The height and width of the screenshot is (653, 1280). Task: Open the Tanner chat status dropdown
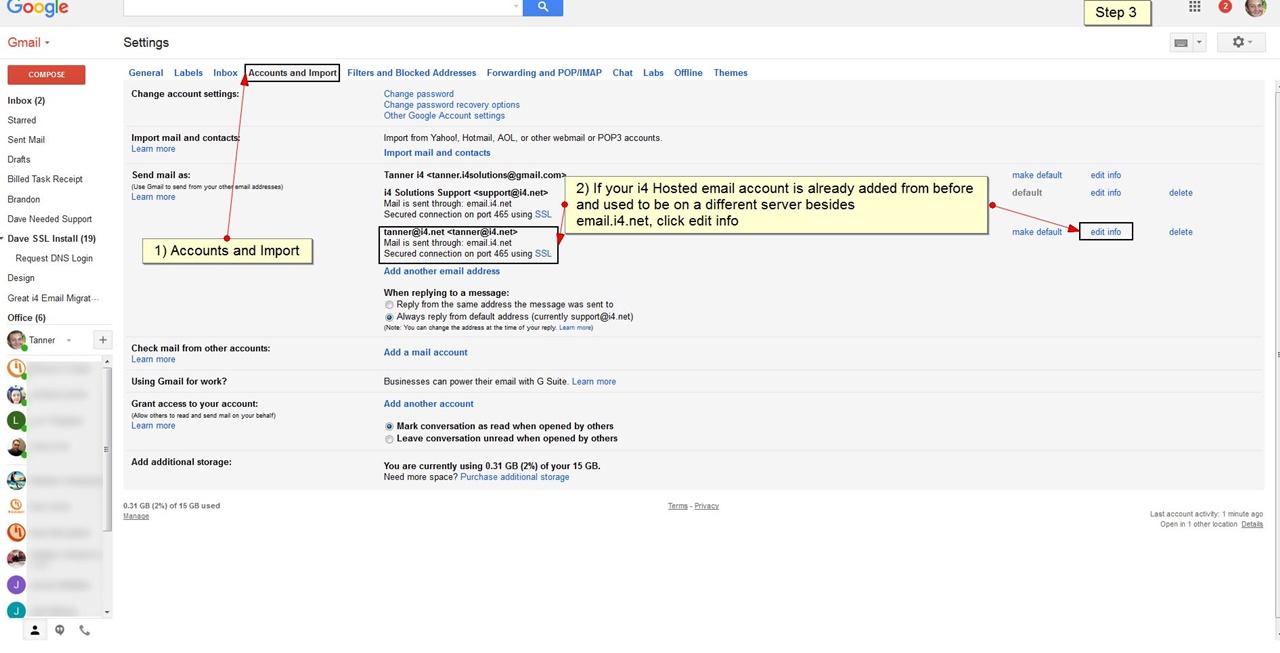[x=69, y=340]
